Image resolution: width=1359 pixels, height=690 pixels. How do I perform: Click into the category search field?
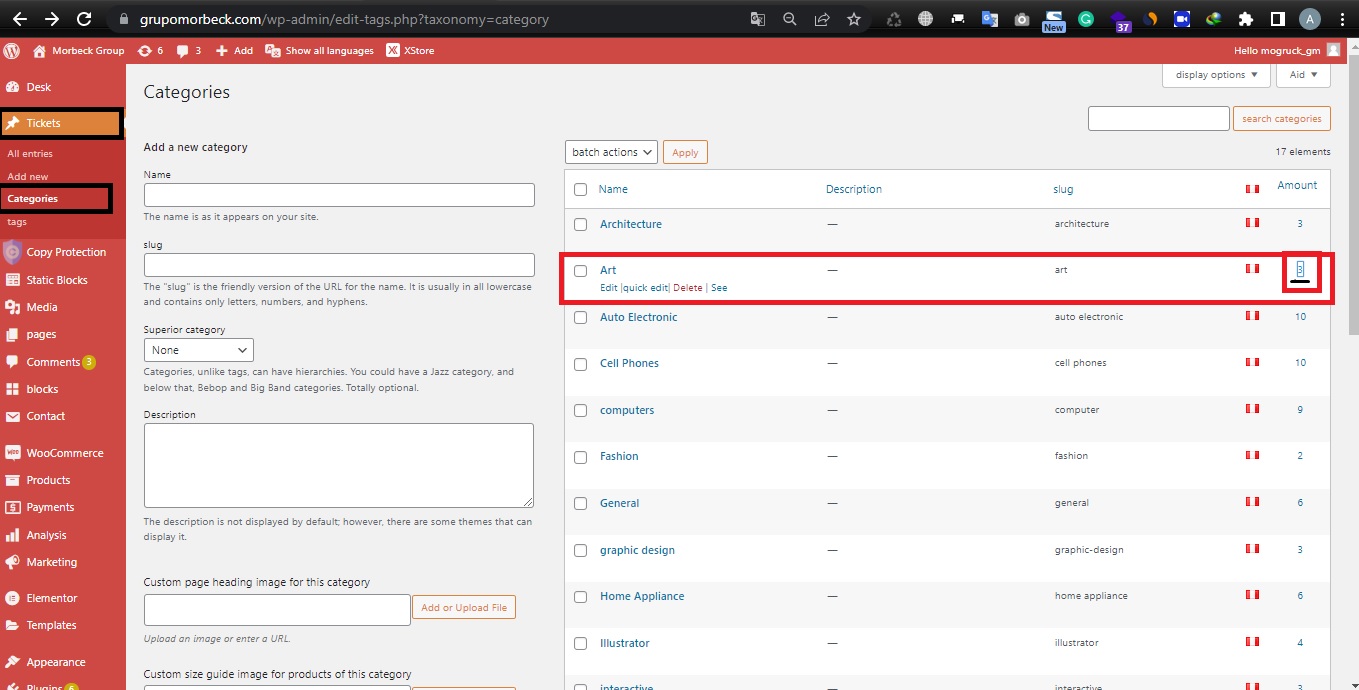[x=1158, y=119]
